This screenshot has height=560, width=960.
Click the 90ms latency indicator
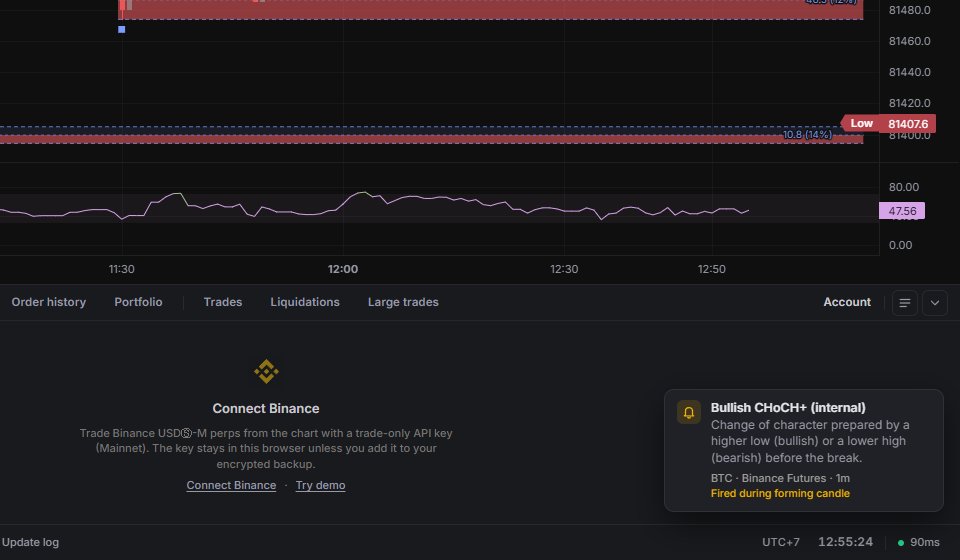coord(924,542)
